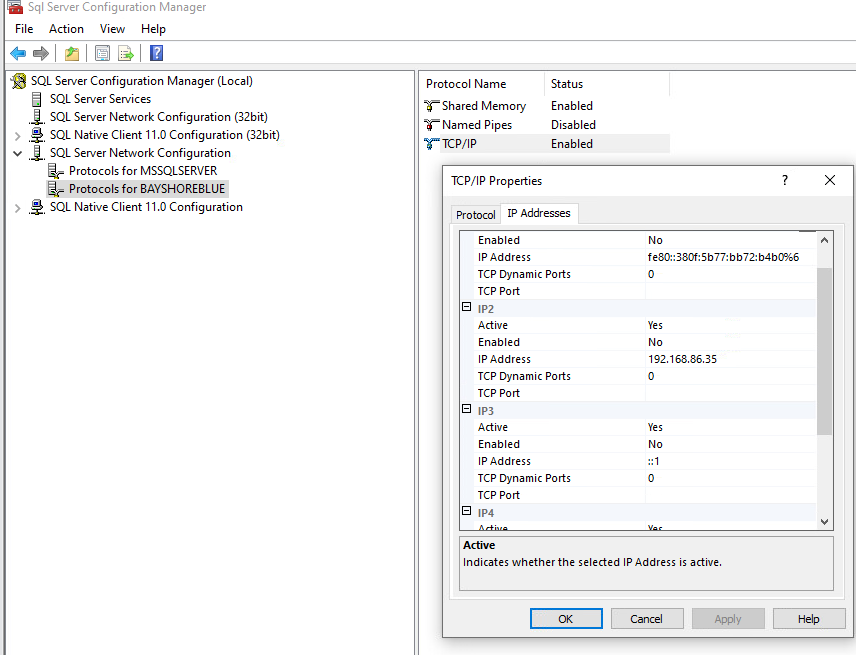This screenshot has height=655, width=856.
Task: Click Cancel in TCP/IP Properties
Action: tap(646, 619)
